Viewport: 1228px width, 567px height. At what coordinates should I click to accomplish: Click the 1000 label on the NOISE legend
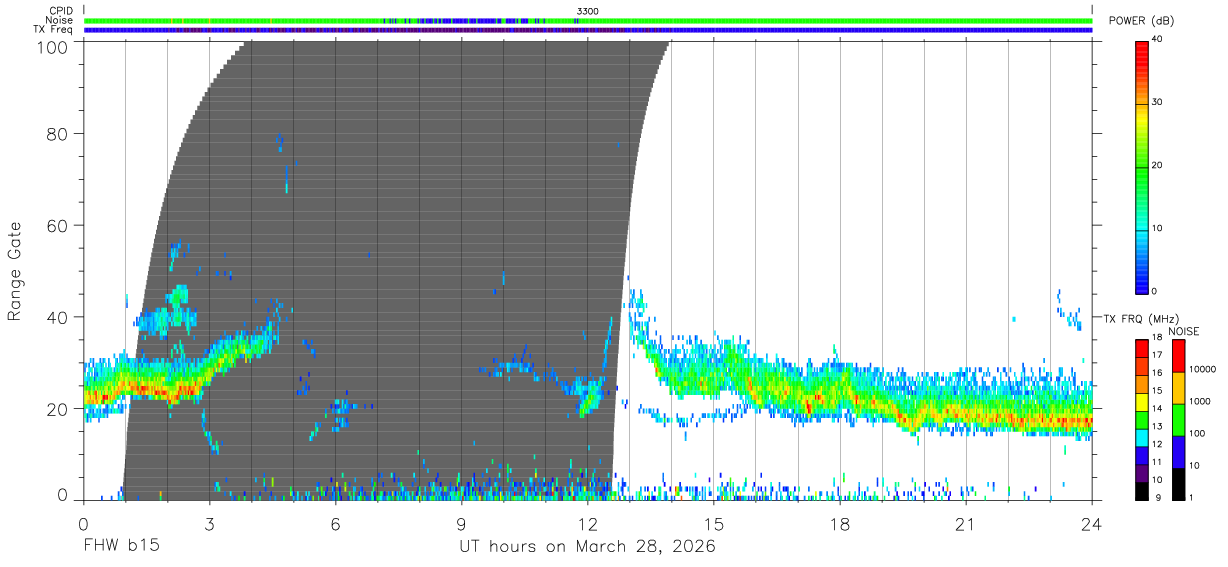point(1199,402)
